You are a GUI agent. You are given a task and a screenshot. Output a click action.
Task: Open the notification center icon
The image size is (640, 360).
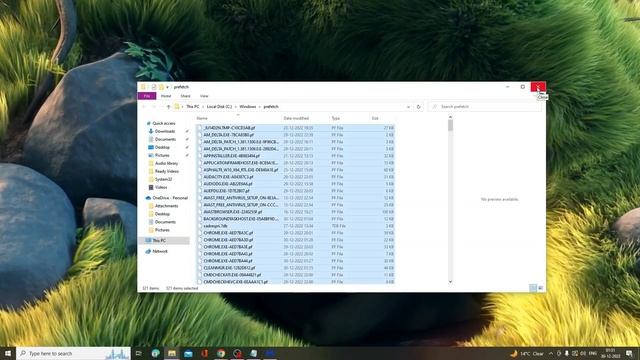point(629,353)
